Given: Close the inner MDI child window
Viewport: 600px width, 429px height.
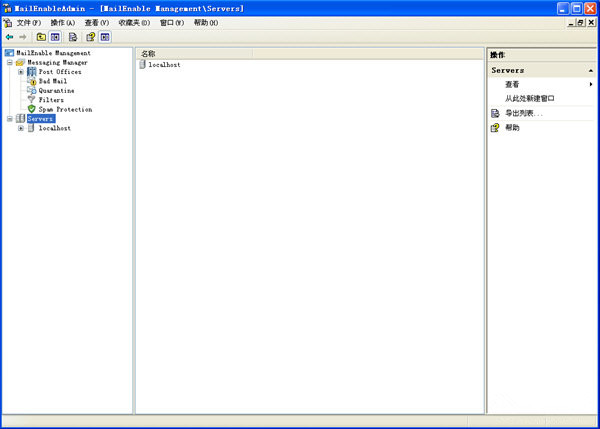Looking at the screenshot, I should (x=591, y=23).
